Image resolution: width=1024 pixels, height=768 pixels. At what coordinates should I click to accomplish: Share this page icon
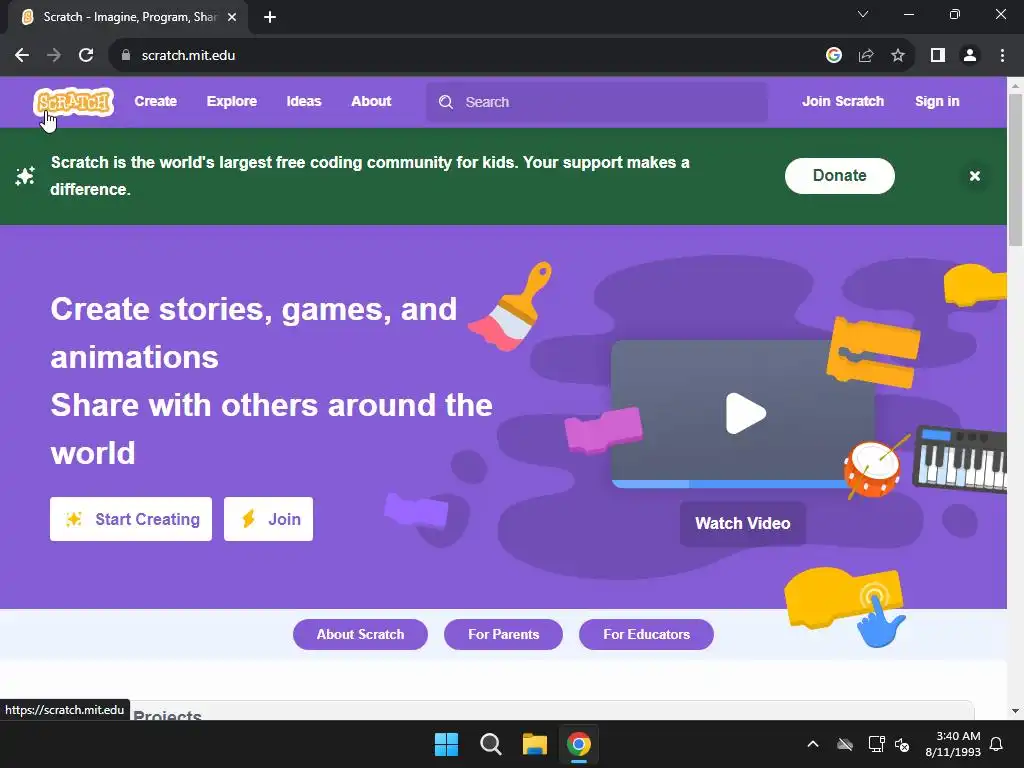866,56
